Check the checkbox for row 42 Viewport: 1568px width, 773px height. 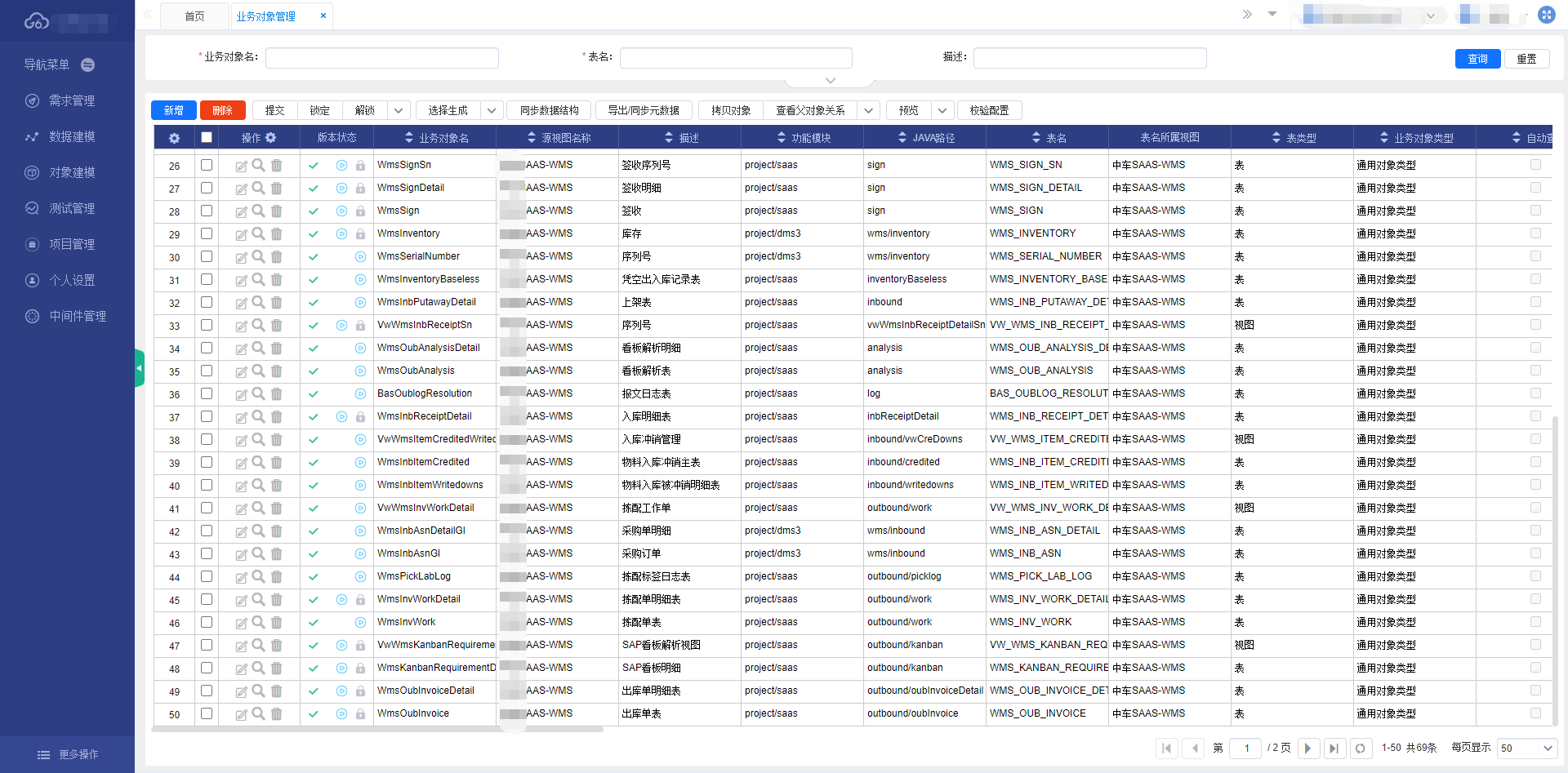[x=207, y=531]
